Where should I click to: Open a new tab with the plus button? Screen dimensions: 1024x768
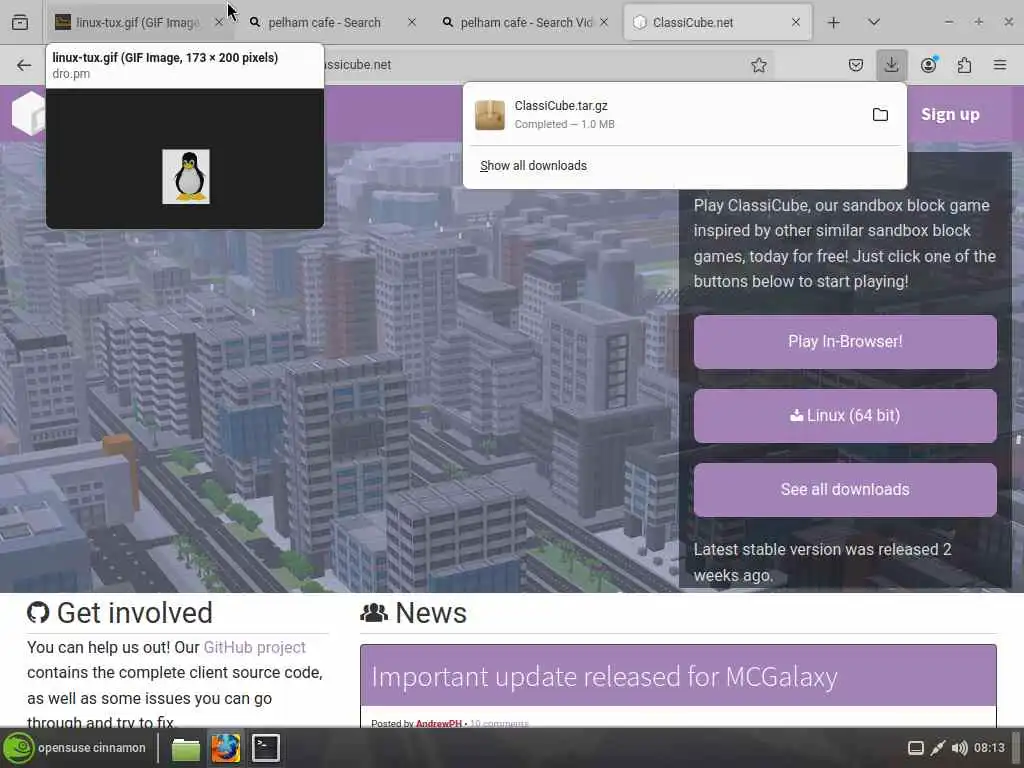coord(833,22)
